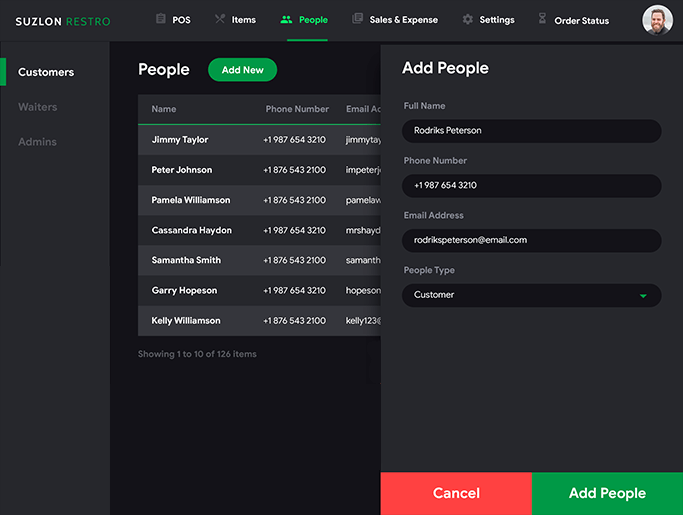683x515 pixels.
Task: Select the Jimmy Taylor row
Action: click(259, 140)
